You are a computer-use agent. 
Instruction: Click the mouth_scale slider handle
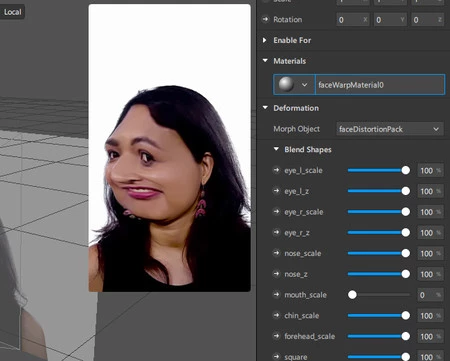352,295
